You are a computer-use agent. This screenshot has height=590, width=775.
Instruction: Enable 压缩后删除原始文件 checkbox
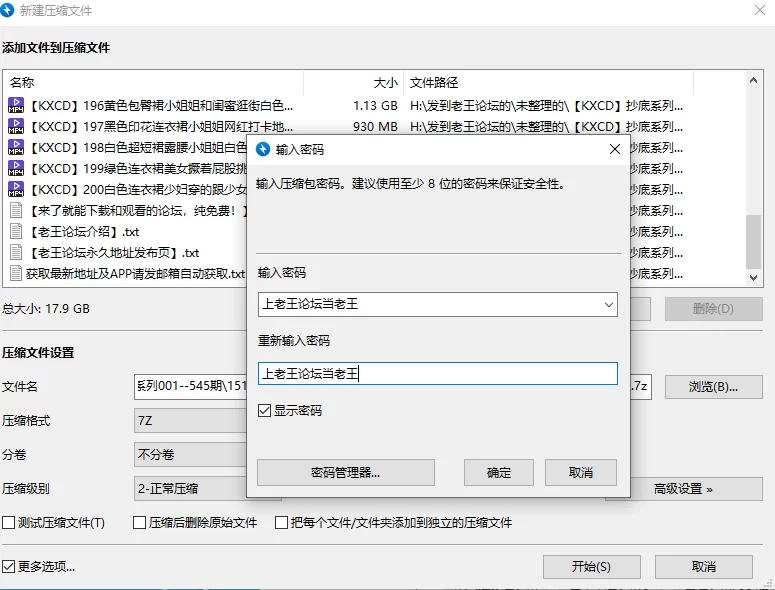139,522
